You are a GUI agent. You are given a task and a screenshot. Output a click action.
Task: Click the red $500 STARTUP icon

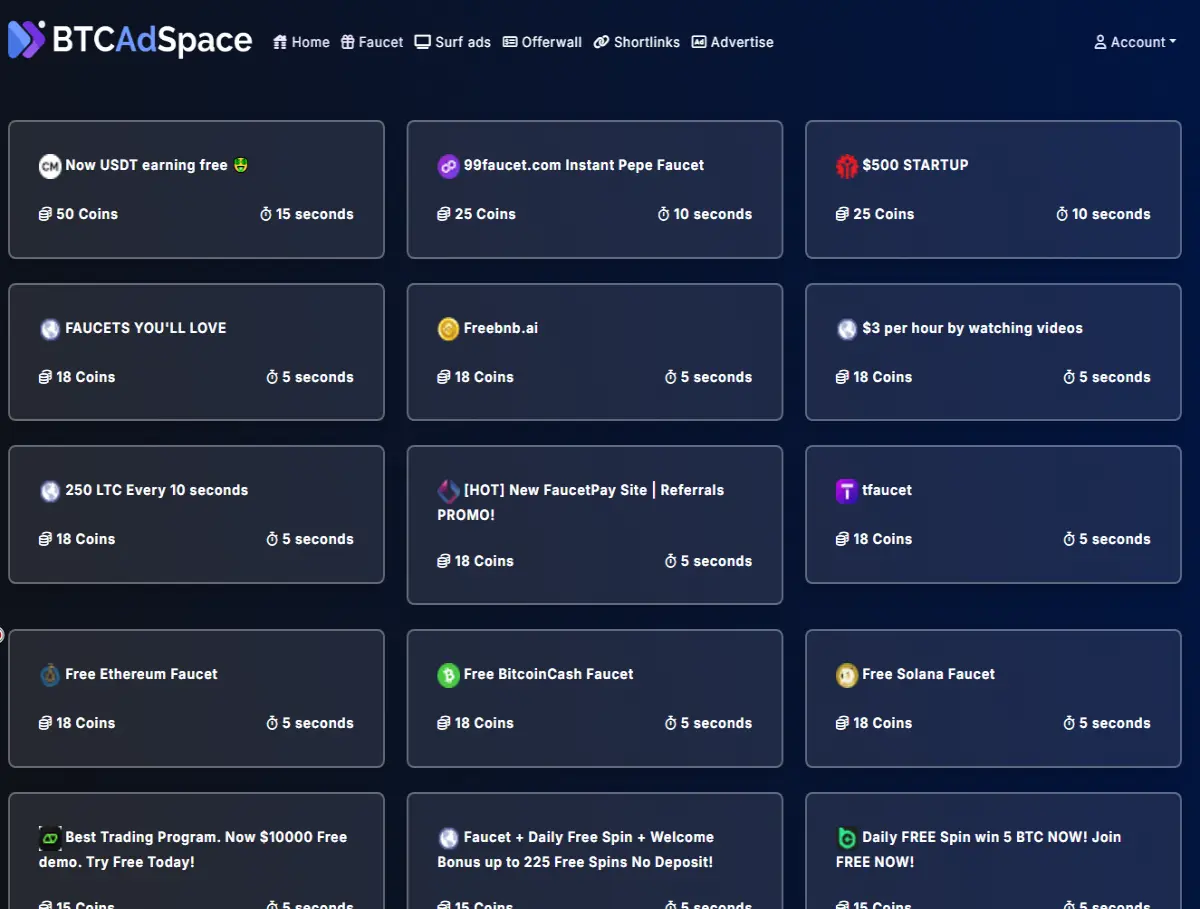[847, 166]
